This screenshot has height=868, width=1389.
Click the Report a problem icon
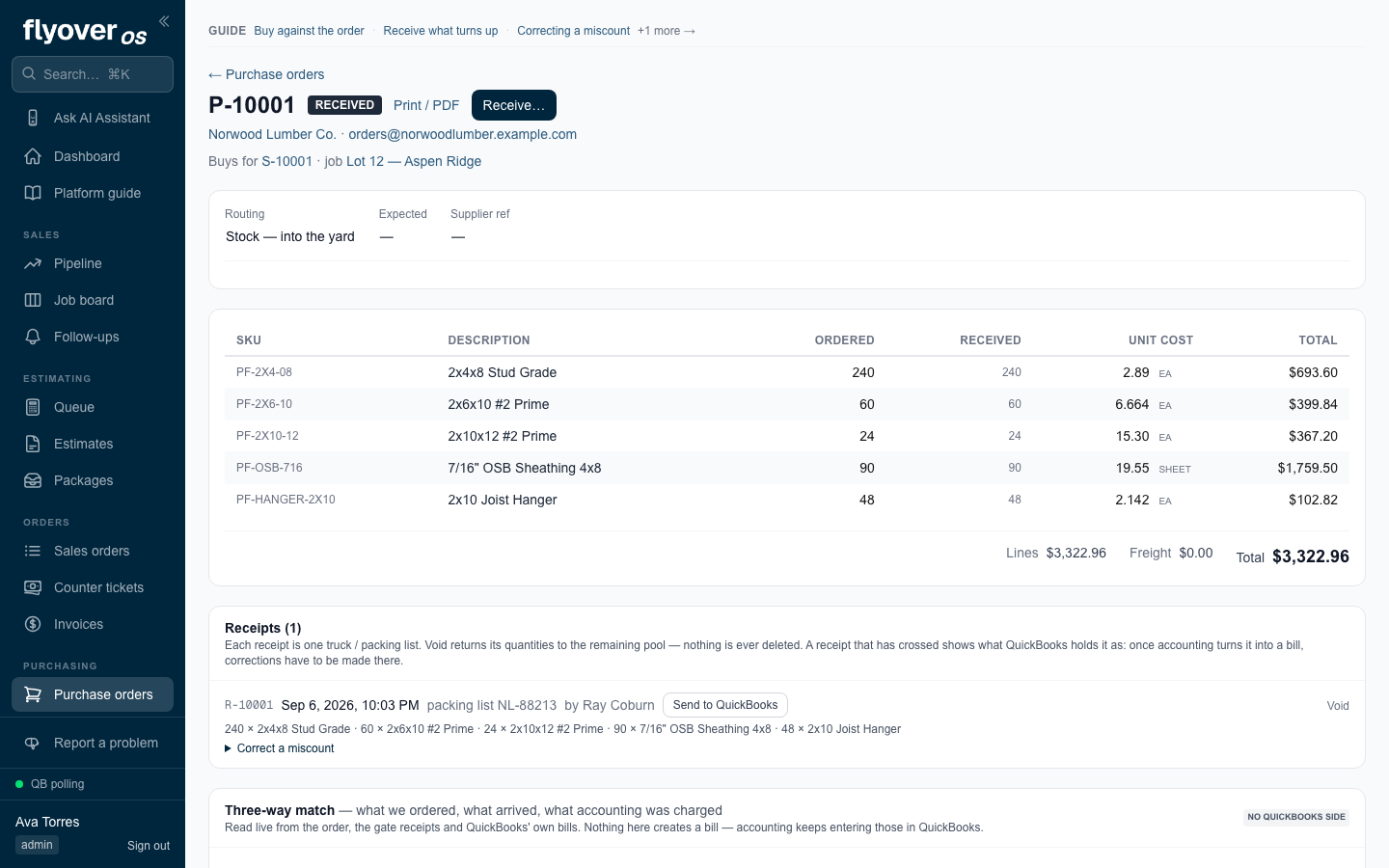[33, 743]
